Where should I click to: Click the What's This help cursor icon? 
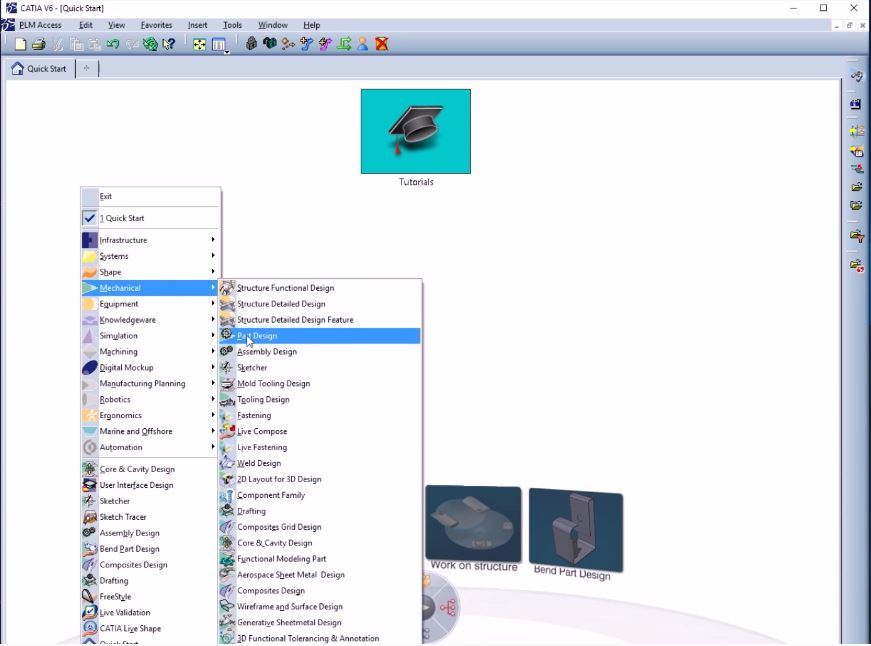click(x=168, y=44)
